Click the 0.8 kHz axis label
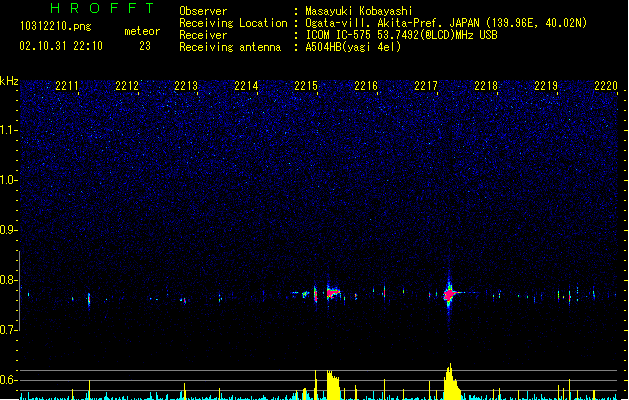The height and width of the screenshot is (400, 629). pos(8,280)
